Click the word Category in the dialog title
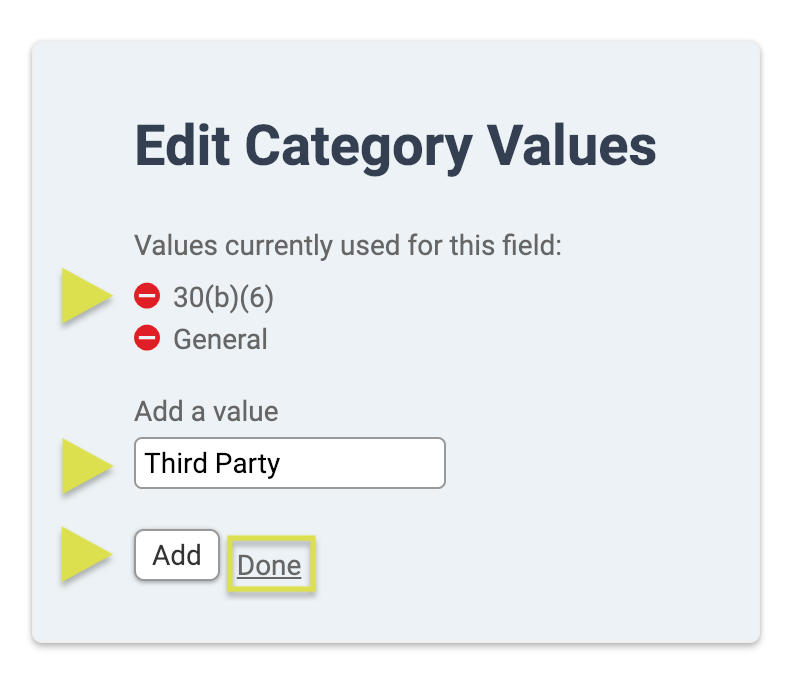 [x=359, y=147]
